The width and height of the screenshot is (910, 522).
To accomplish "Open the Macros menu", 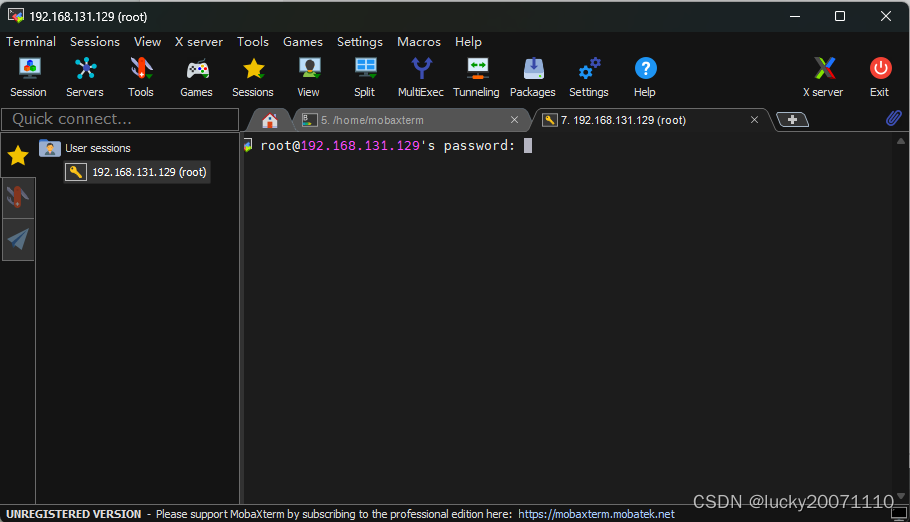I will point(419,42).
